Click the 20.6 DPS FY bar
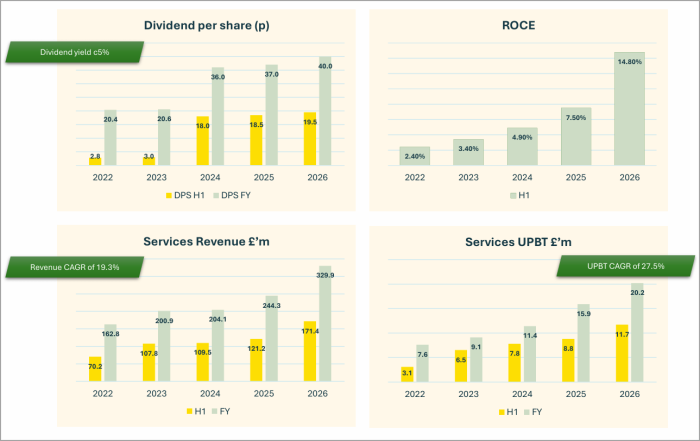This screenshot has height=441, width=700. point(164,137)
